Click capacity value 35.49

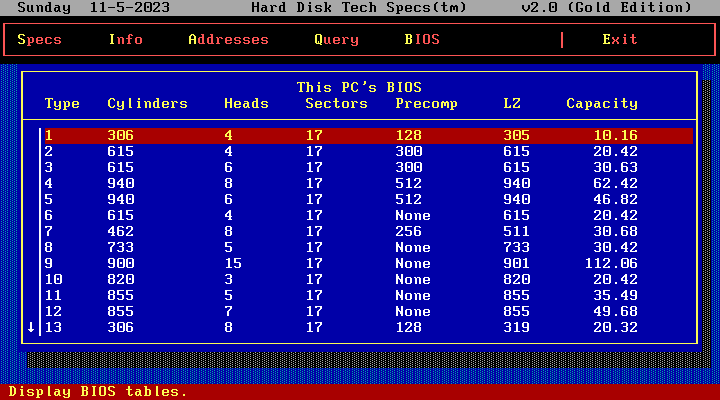tap(615, 295)
